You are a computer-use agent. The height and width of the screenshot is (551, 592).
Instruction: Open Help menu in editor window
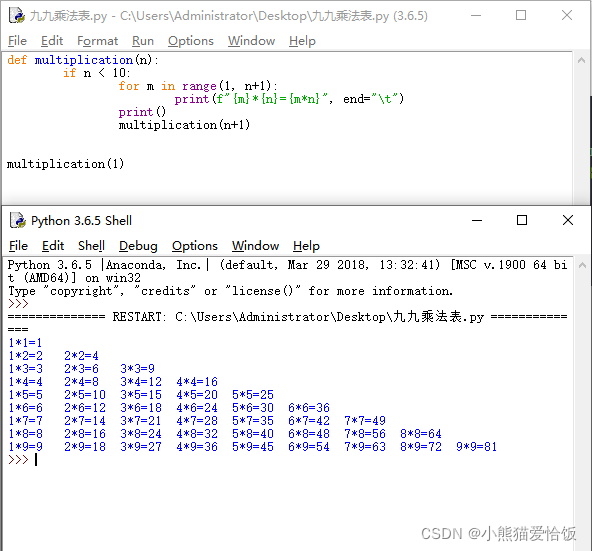coord(302,41)
